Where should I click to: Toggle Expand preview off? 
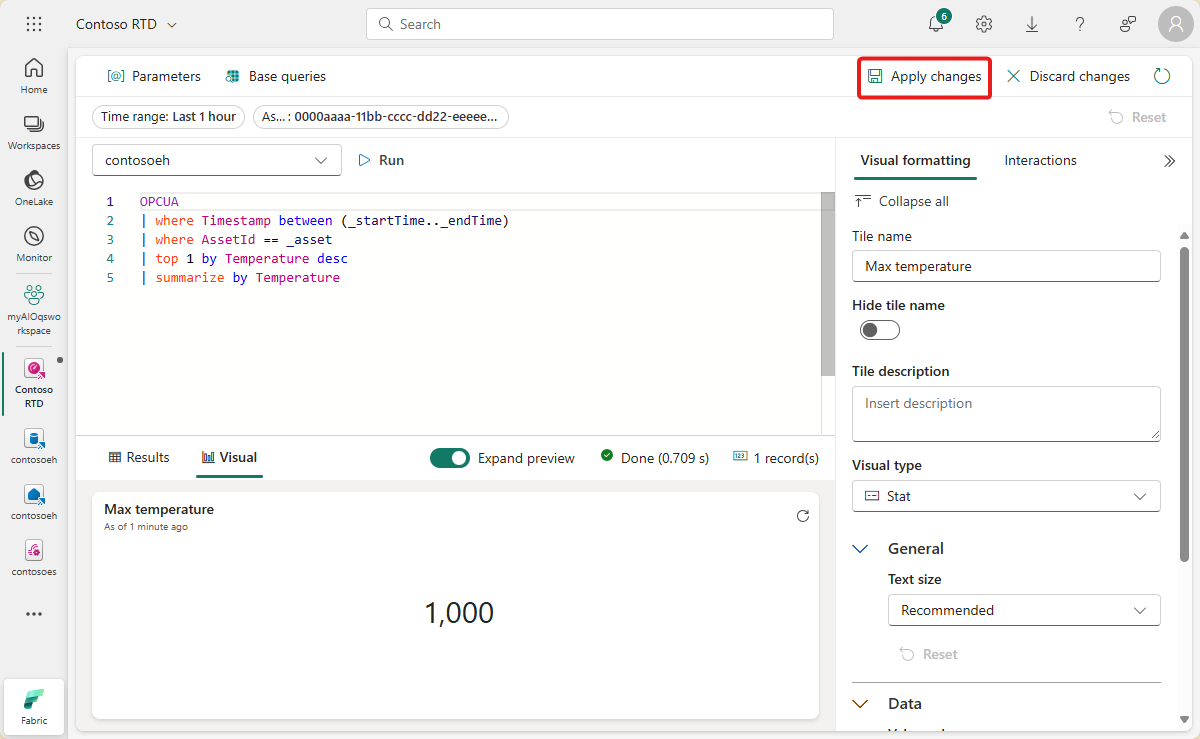click(450, 457)
